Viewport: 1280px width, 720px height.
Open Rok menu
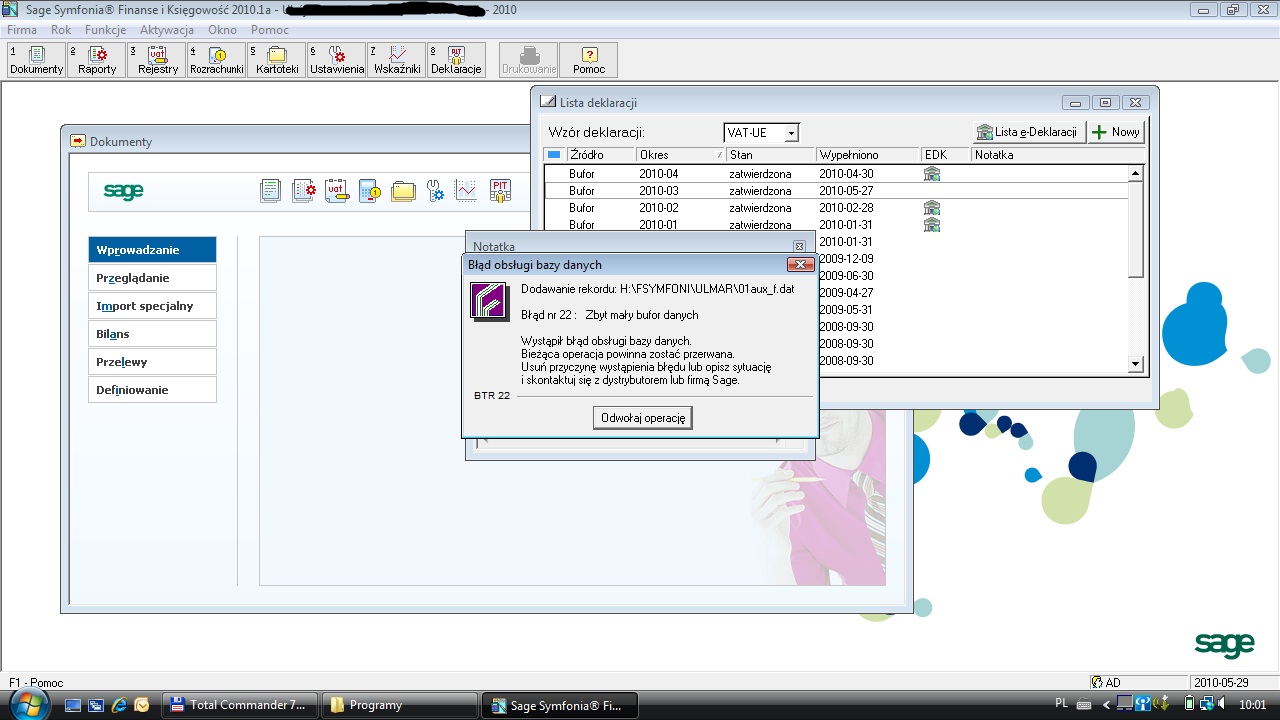click(61, 30)
